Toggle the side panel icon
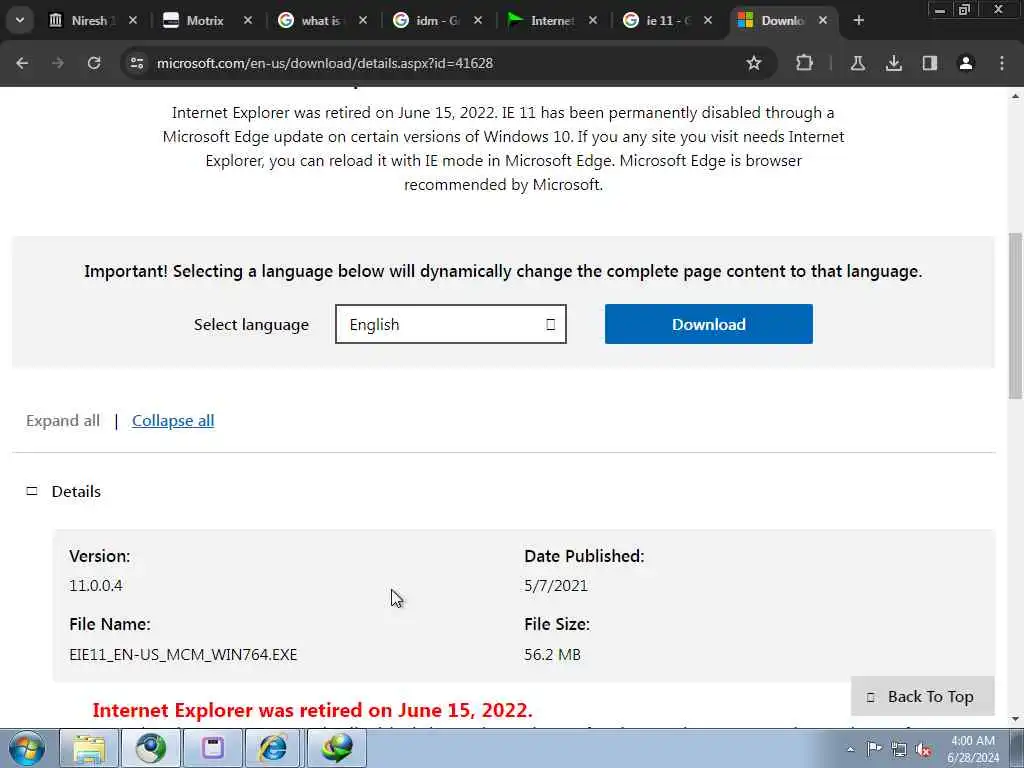This screenshot has width=1024, height=768. [x=929, y=63]
